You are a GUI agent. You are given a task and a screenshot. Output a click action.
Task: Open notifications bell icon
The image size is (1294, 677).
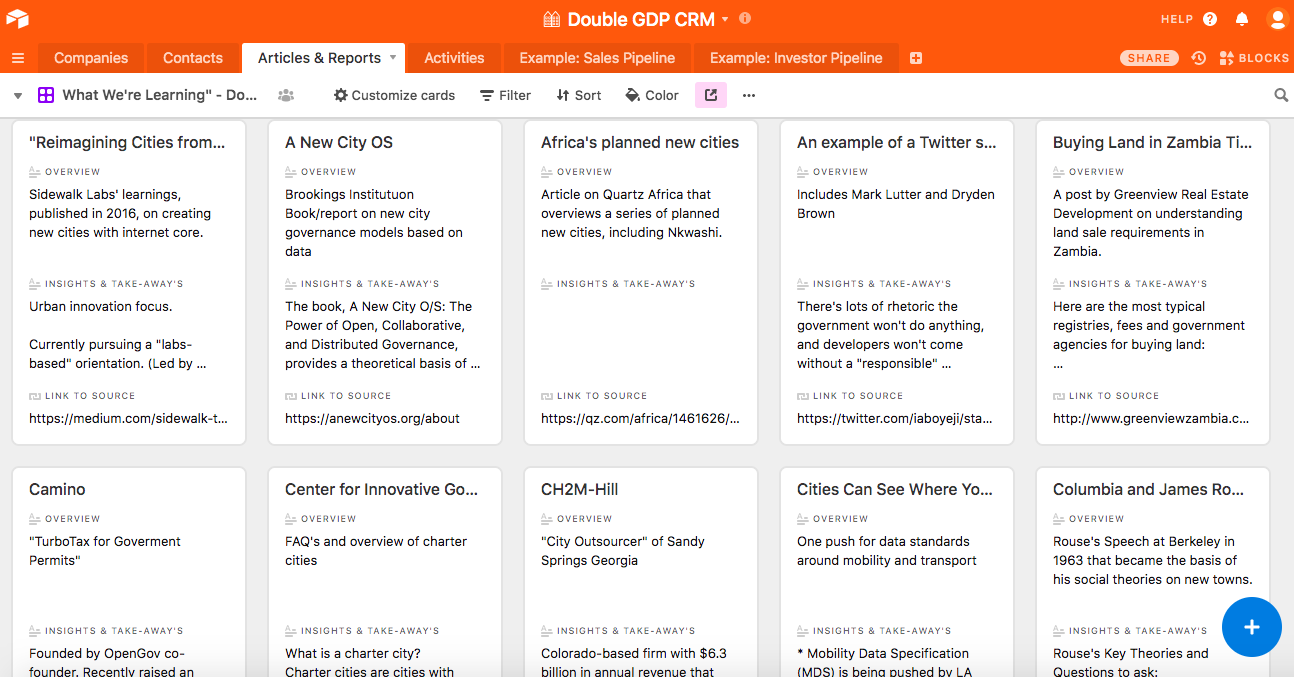tap(1242, 19)
